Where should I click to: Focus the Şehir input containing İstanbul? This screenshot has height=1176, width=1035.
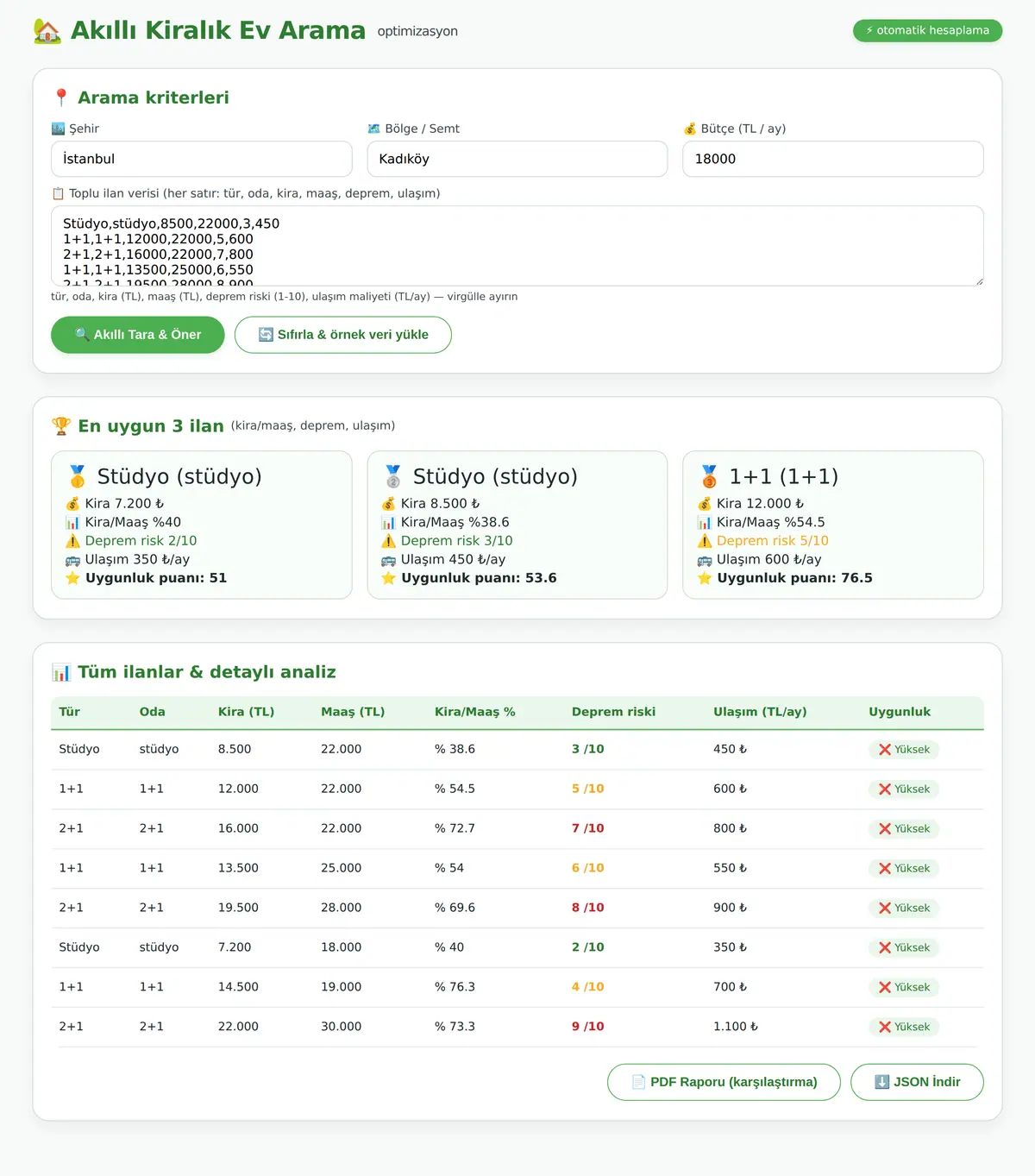pos(202,159)
